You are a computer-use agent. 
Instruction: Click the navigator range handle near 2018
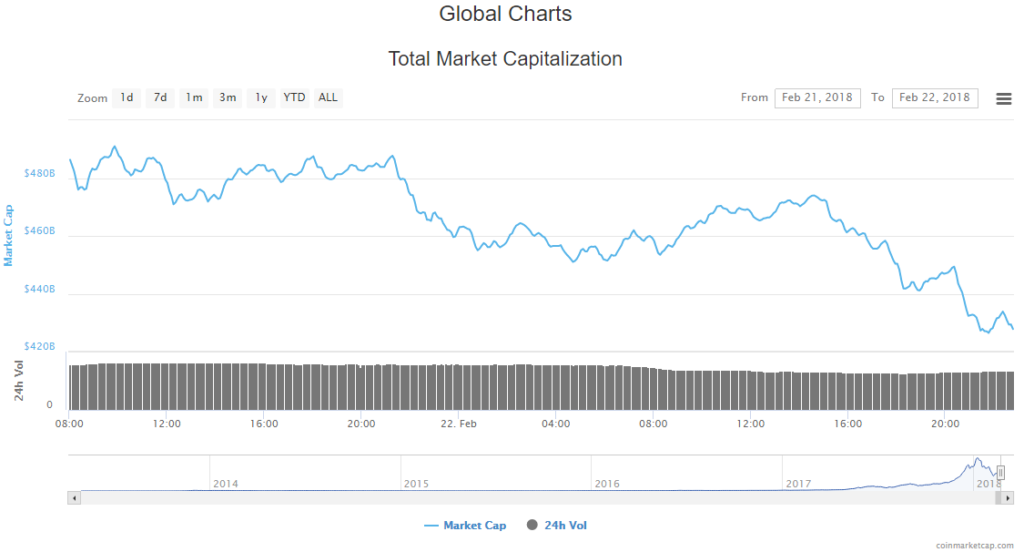point(1000,472)
